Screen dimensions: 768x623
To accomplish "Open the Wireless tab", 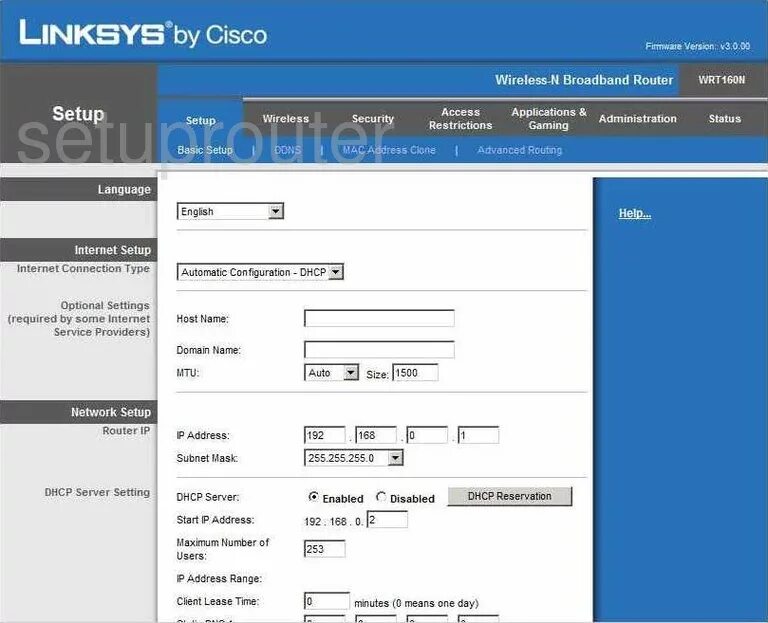I will (286, 119).
